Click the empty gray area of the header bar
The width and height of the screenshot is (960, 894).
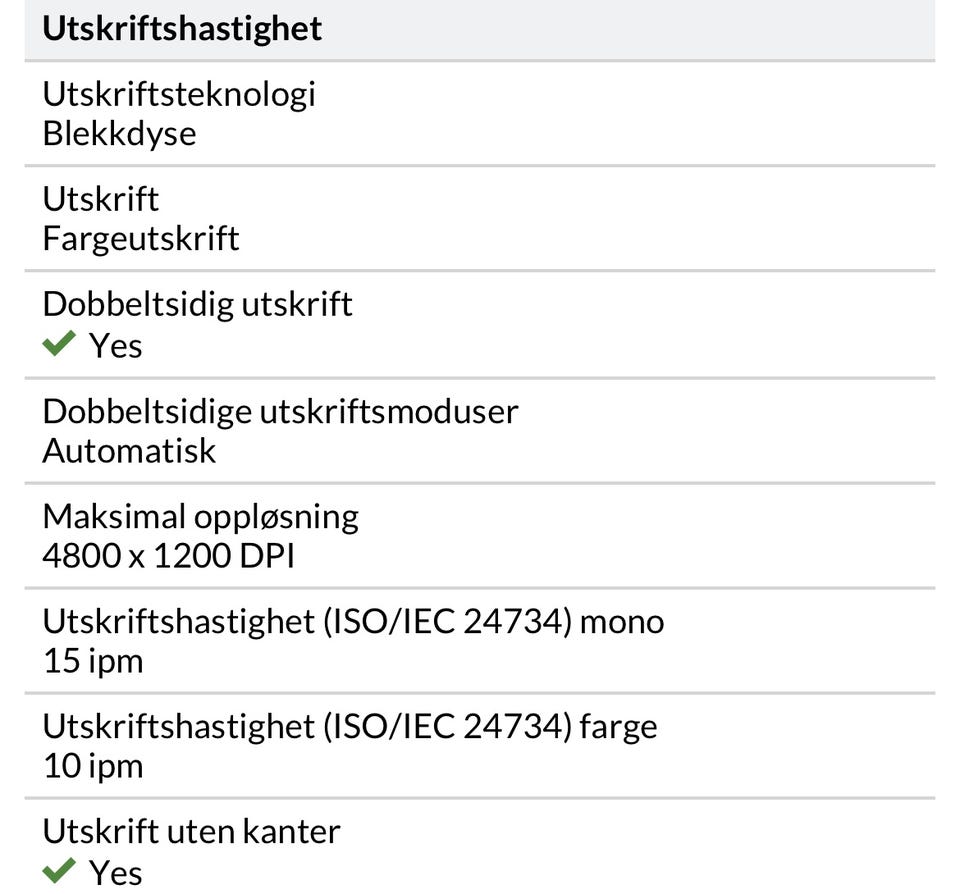(640, 28)
